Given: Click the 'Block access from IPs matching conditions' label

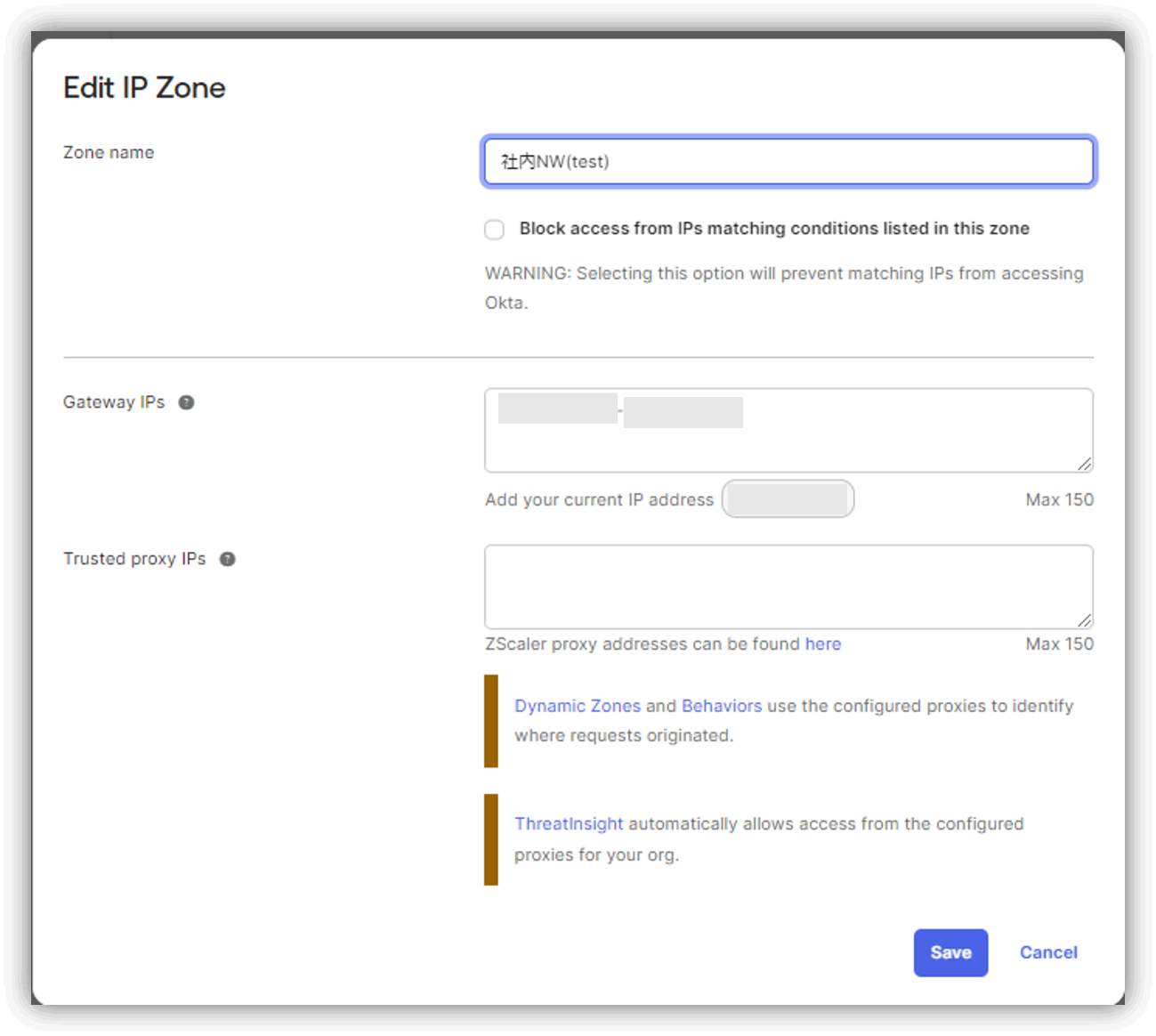Looking at the screenshot, I should pos(773,229).
